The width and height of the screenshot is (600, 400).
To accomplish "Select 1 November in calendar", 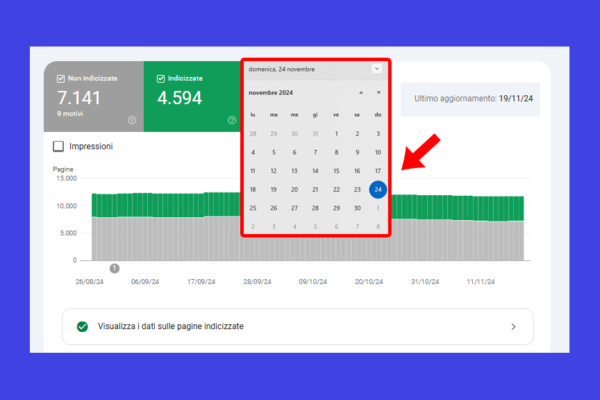I will 336,134.
